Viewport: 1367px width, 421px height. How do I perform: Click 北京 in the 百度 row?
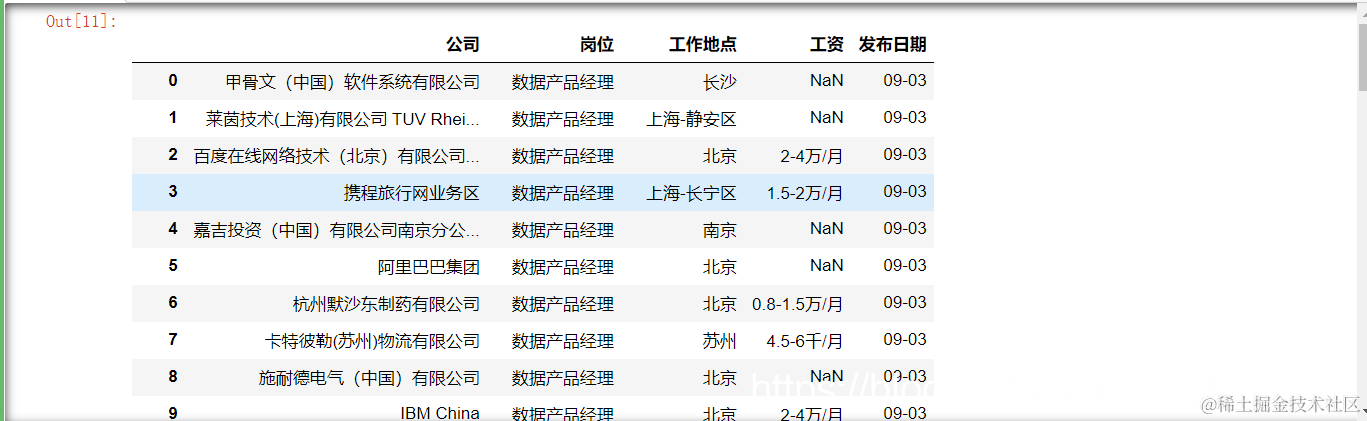click(720, 156)
